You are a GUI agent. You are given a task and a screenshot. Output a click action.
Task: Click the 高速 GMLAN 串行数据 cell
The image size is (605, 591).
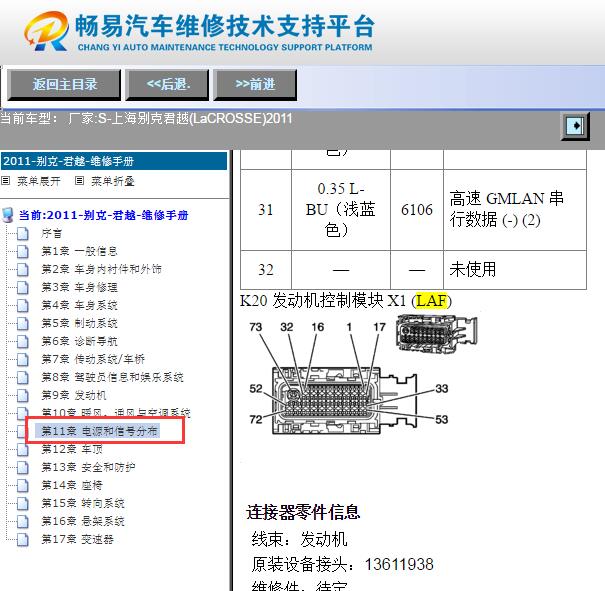click(515, 210)
